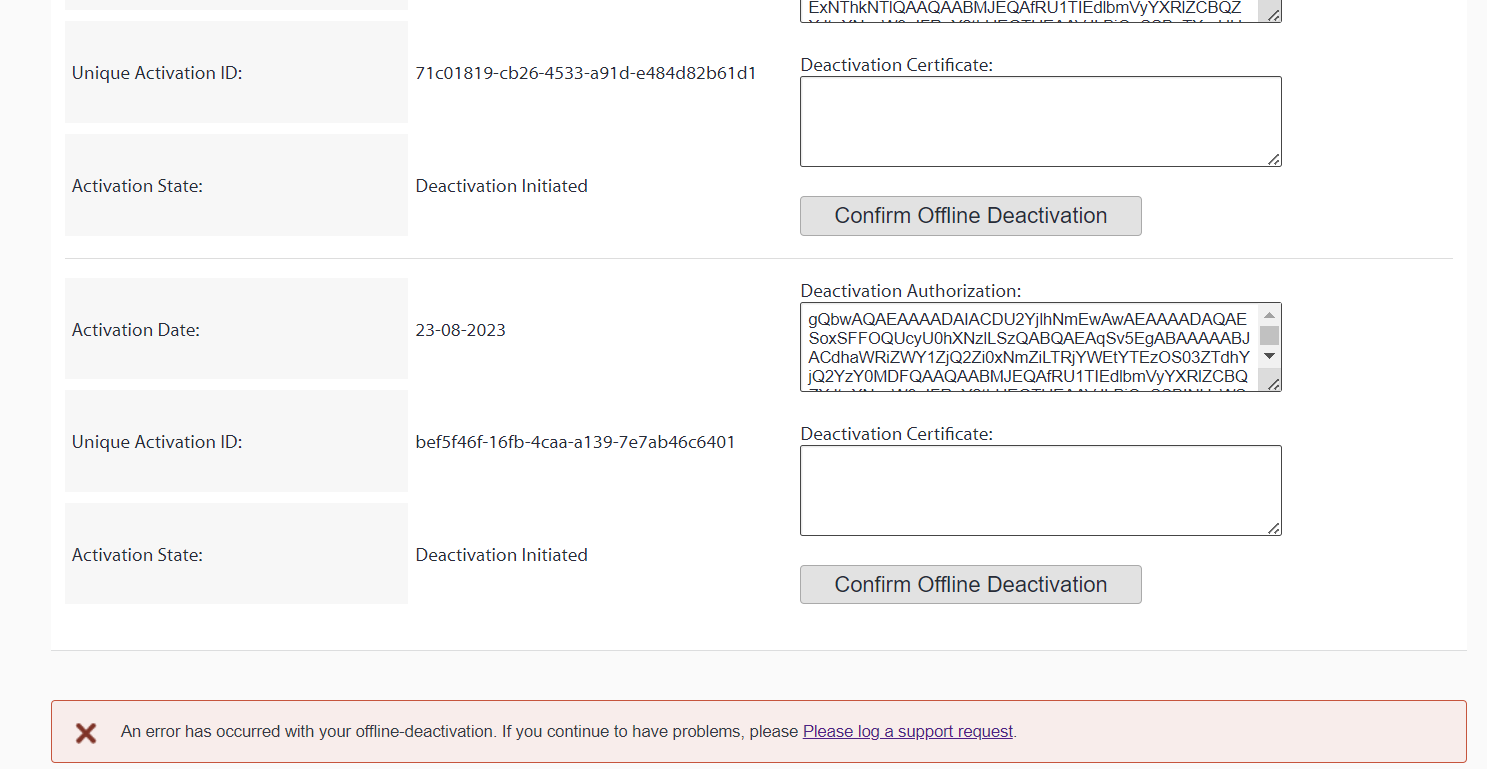Click Confirm Offline Deactivation for activation 71c01819

pyautogui.click(x=970, y=216)
